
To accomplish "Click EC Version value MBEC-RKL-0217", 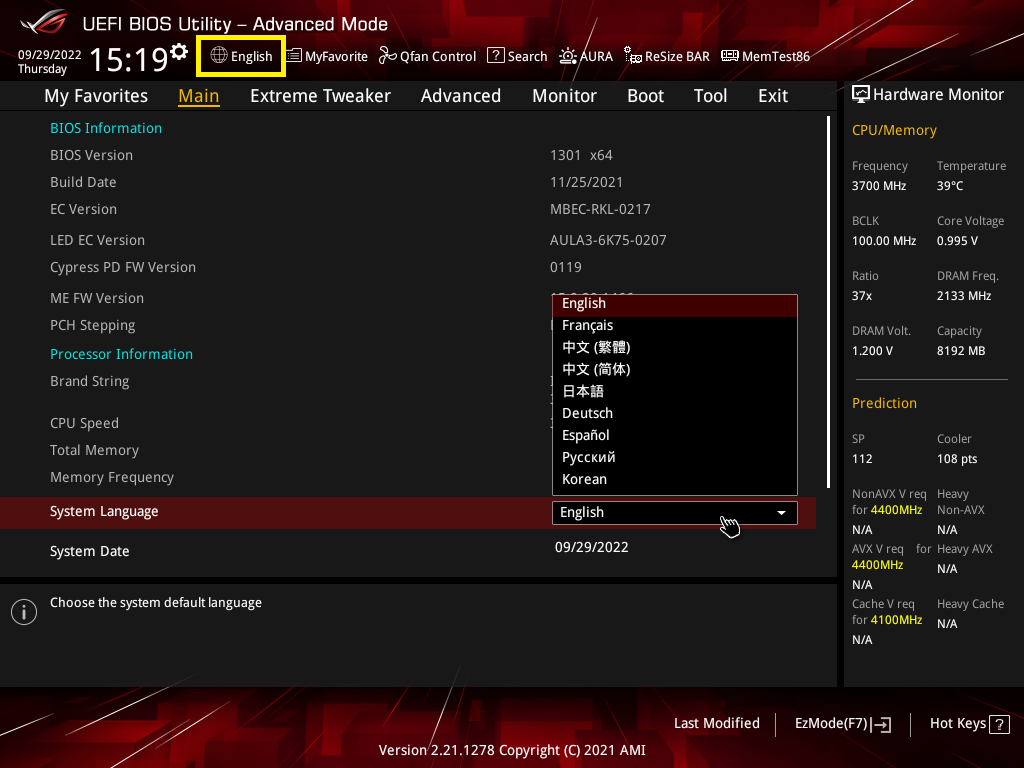I will pyautogui.click(x=600, y=209).
